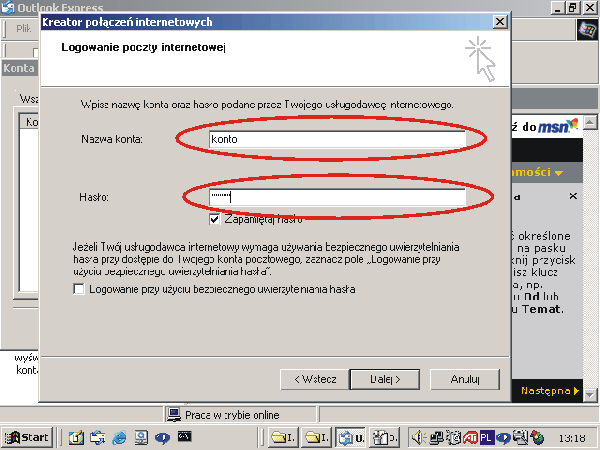Open the command prompt quick launch icon

point(184,437)
